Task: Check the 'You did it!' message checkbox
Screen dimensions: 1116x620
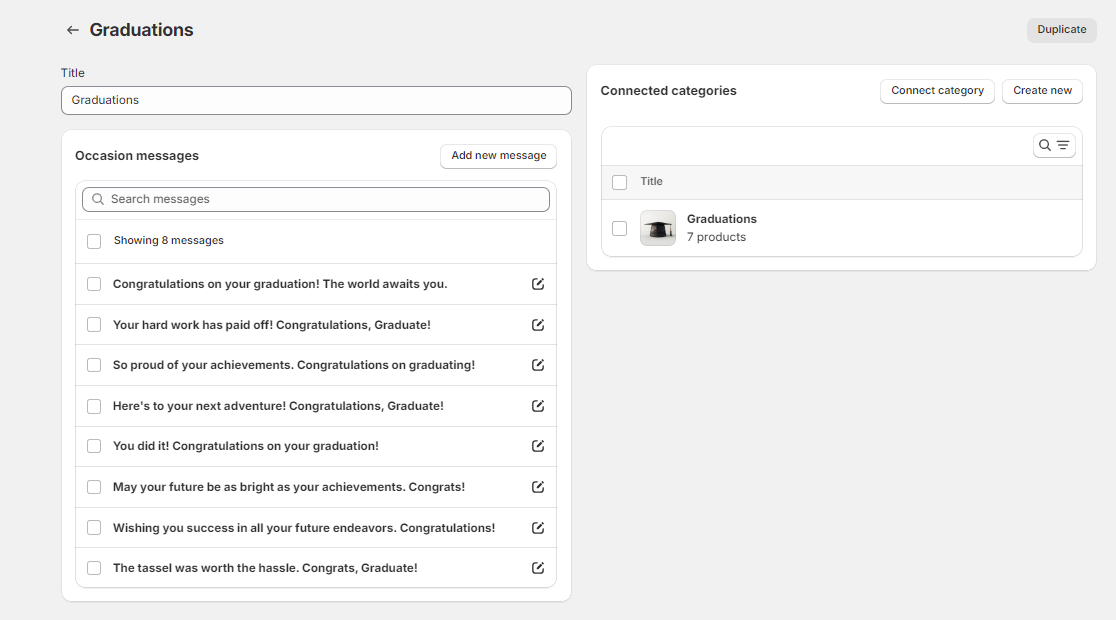Action: [x=94, y=446]
